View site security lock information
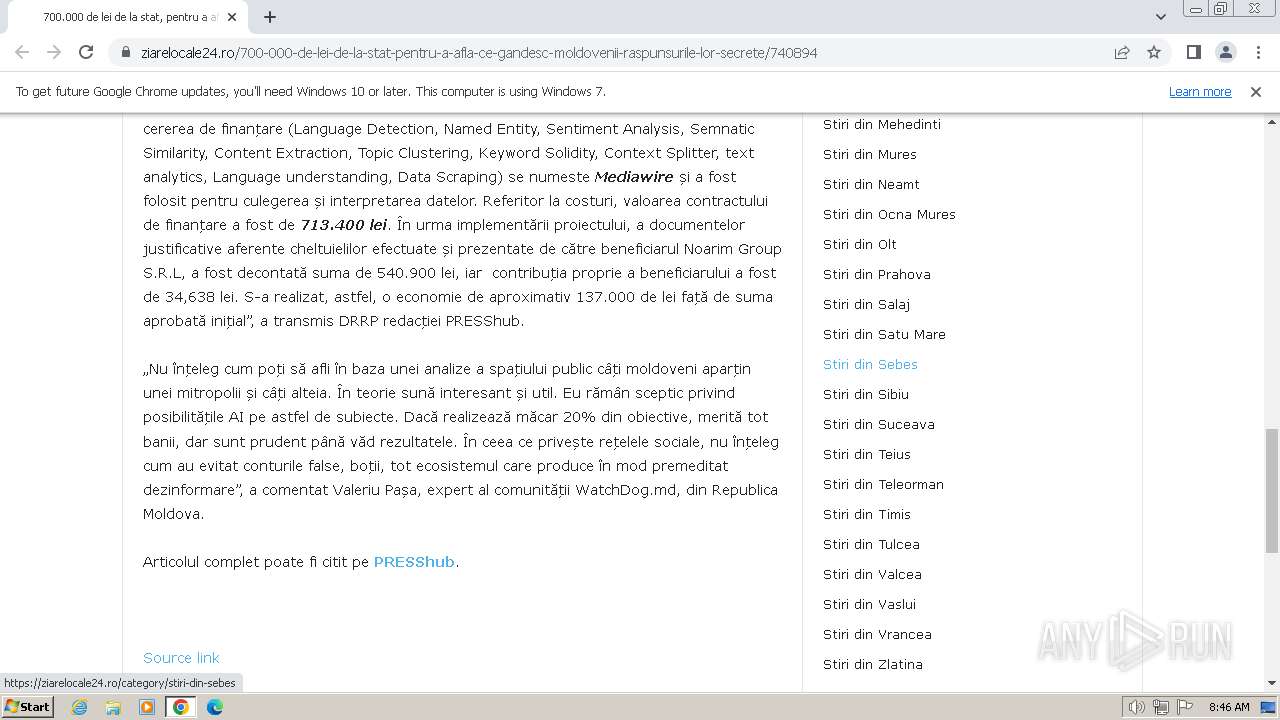1280x720 pixels. pyautogui.click(x=126, y=53)
